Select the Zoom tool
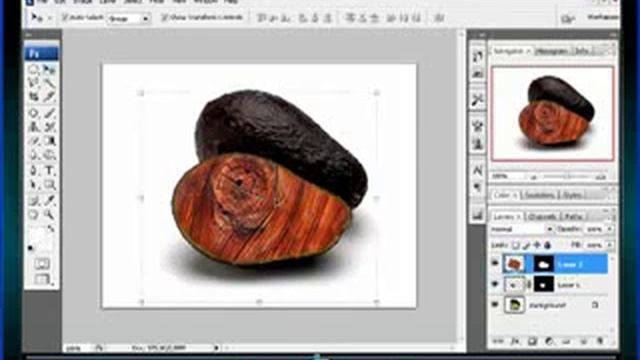 pyautogui.click(x=50, y=215)
